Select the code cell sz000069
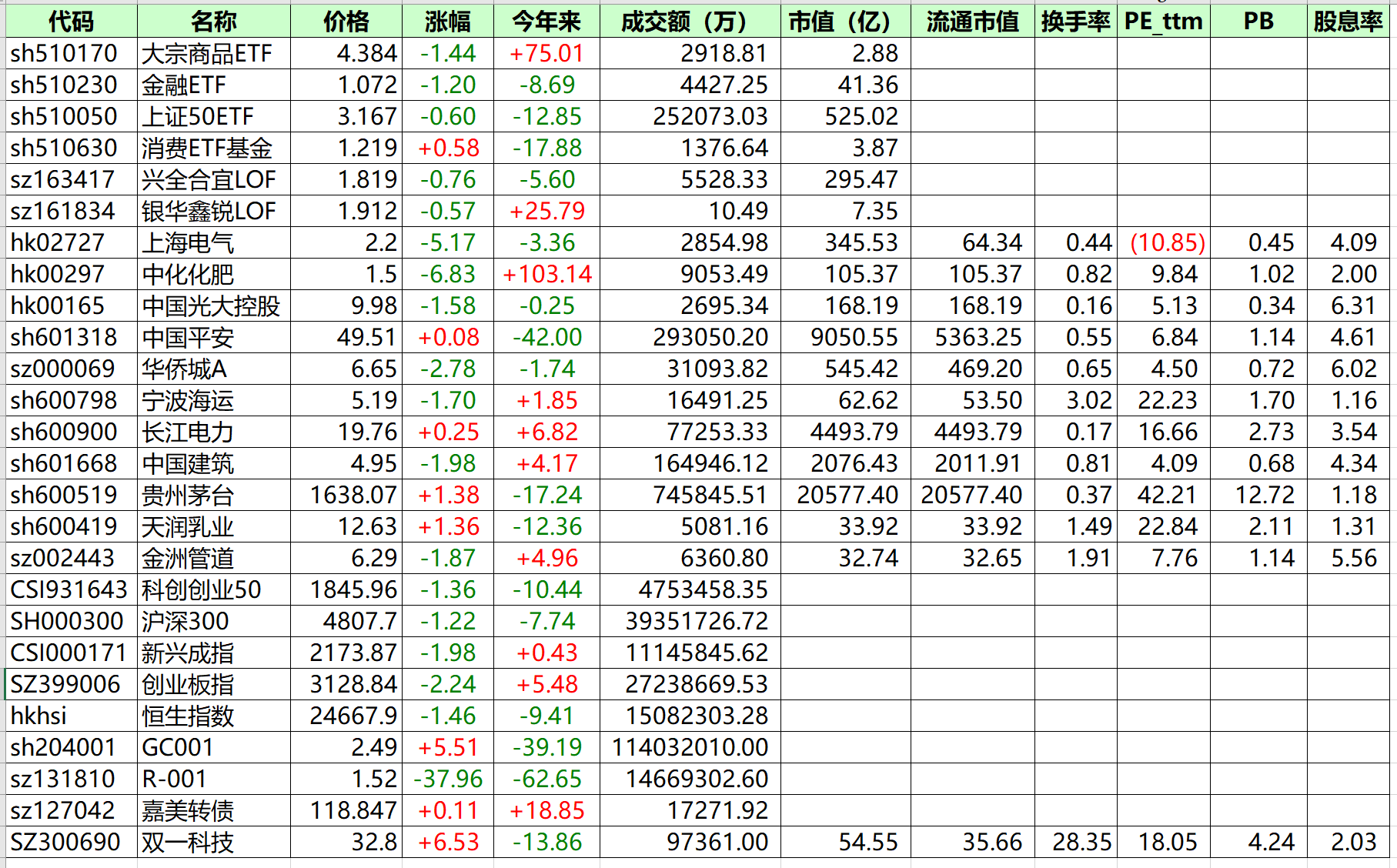Screen dimensions: 1397x868 72,369
